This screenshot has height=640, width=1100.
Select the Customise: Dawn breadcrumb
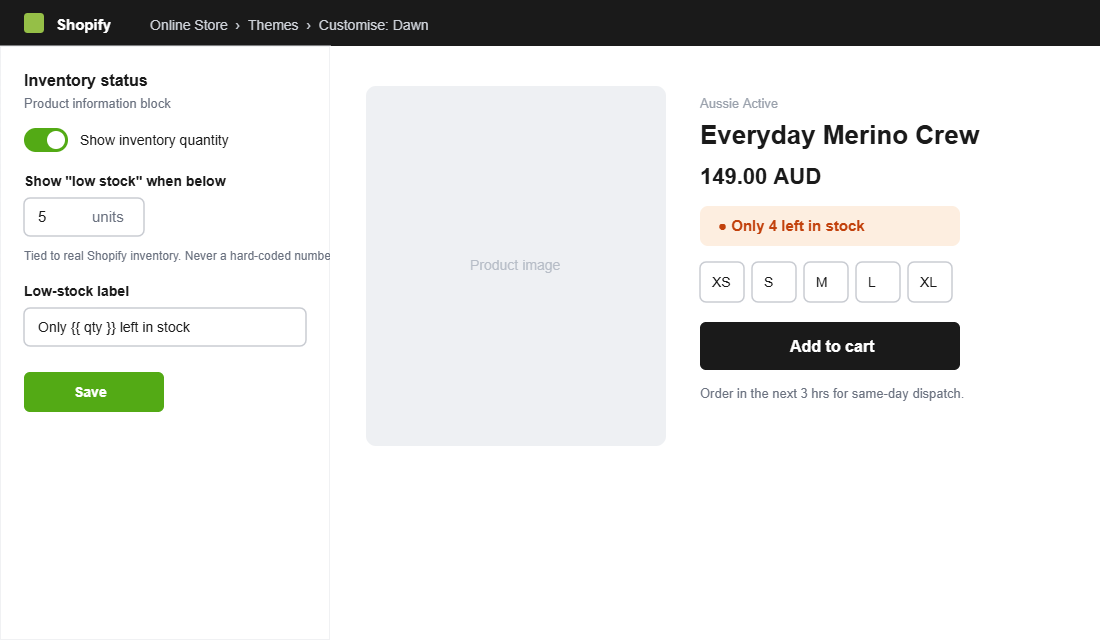click(x=373, y=25)
